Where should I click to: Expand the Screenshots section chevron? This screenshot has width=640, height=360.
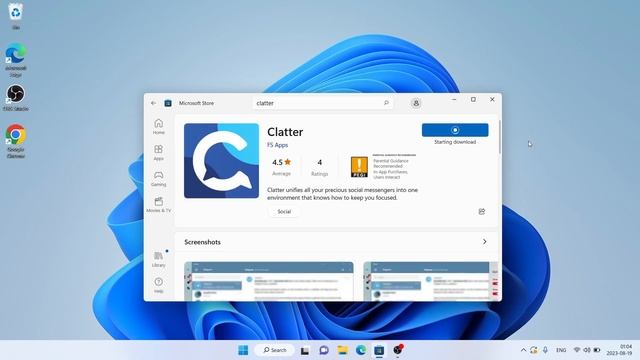coord(484,242)
